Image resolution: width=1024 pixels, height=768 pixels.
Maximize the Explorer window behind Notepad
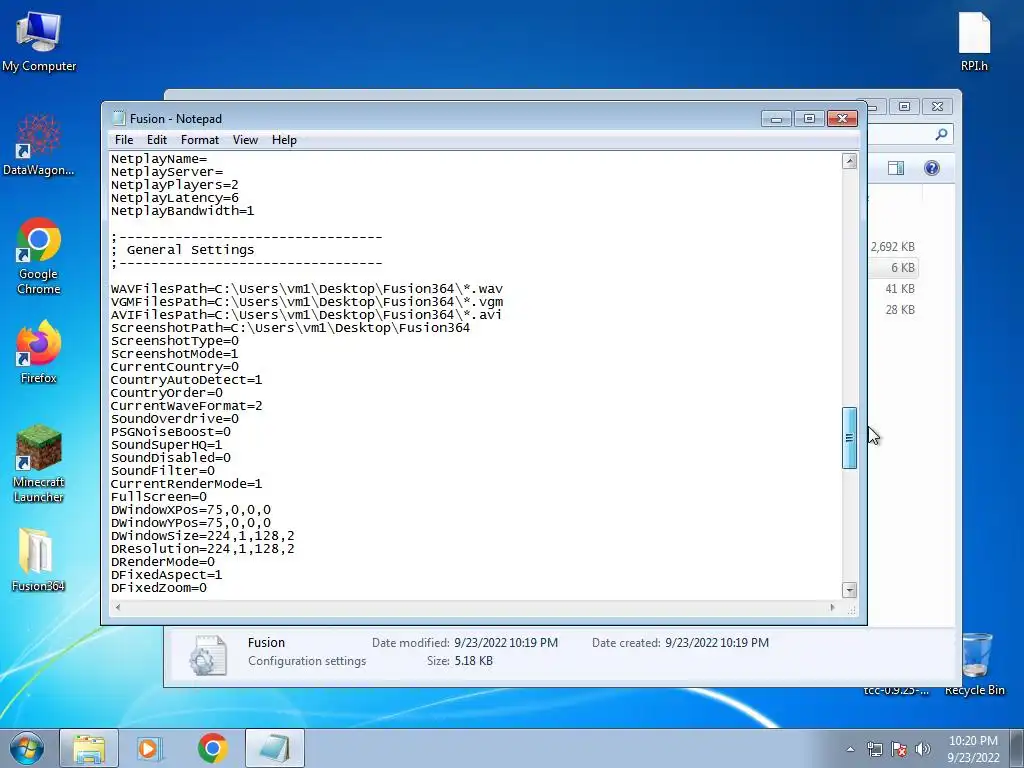(x=904, y=106)
